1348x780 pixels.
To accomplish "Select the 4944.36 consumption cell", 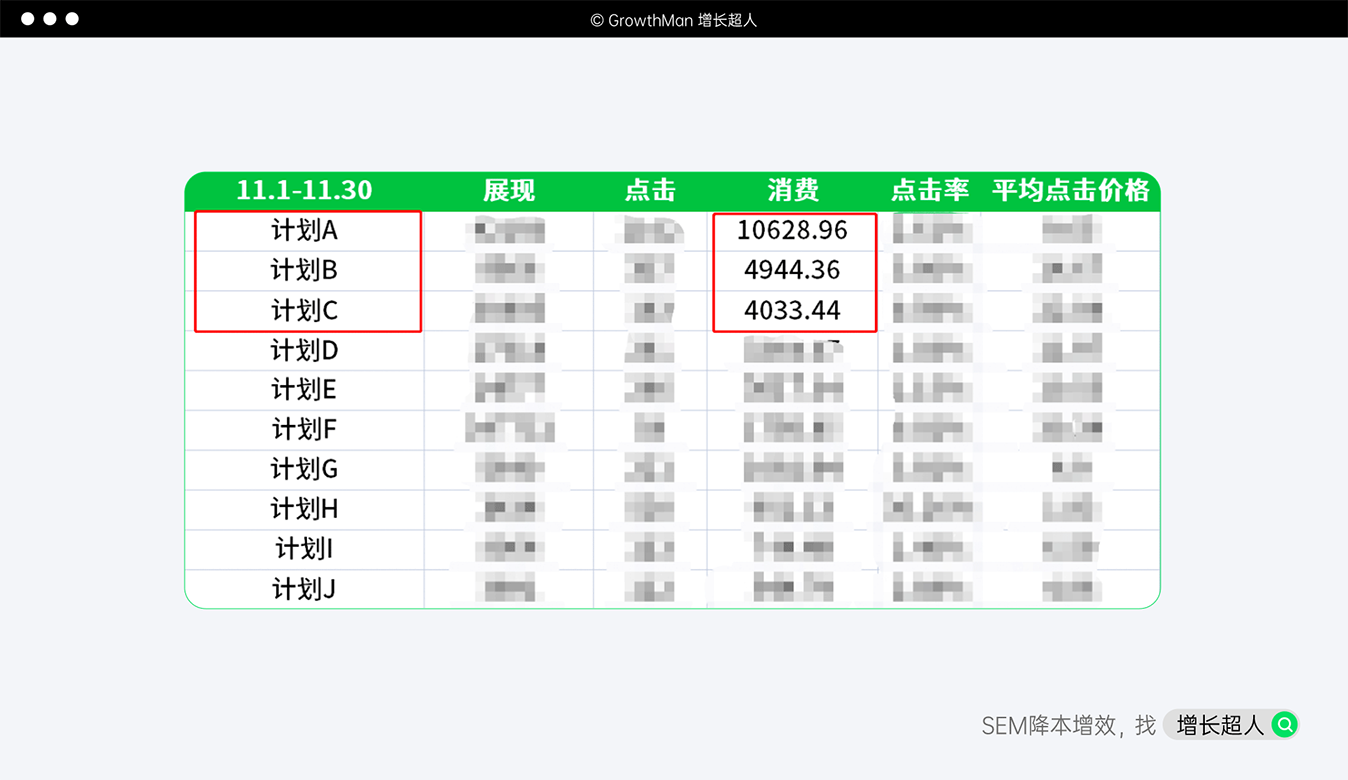I will [x=792, y=270].
